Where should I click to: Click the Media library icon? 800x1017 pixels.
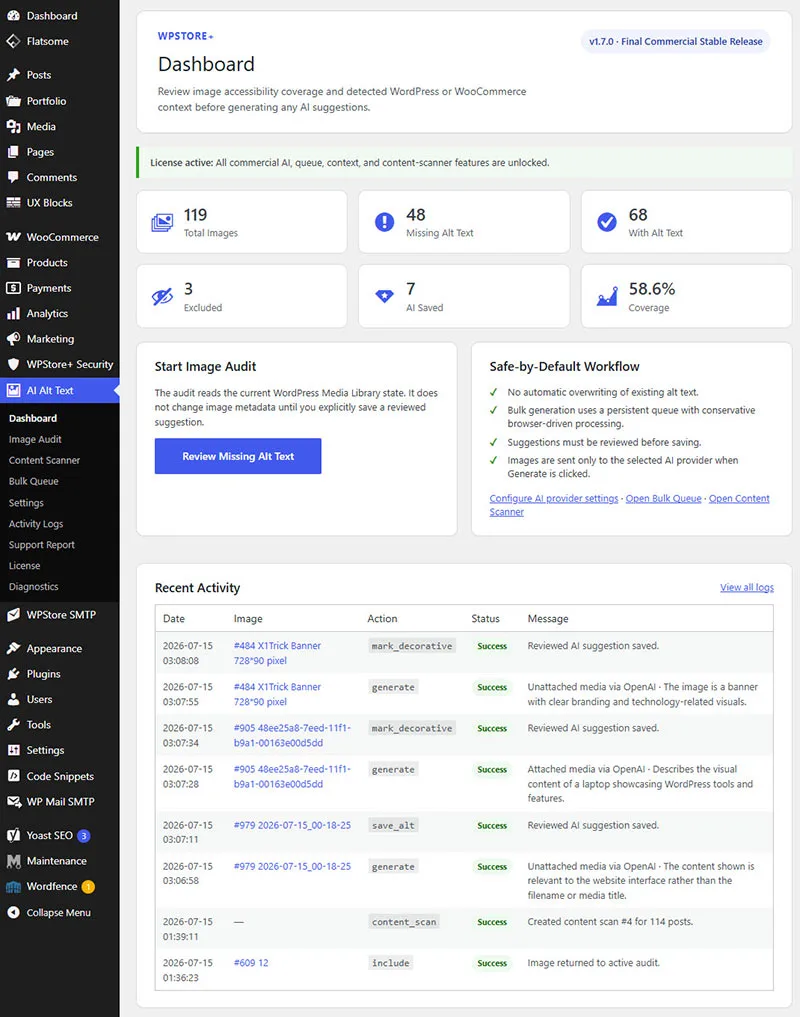13,126
